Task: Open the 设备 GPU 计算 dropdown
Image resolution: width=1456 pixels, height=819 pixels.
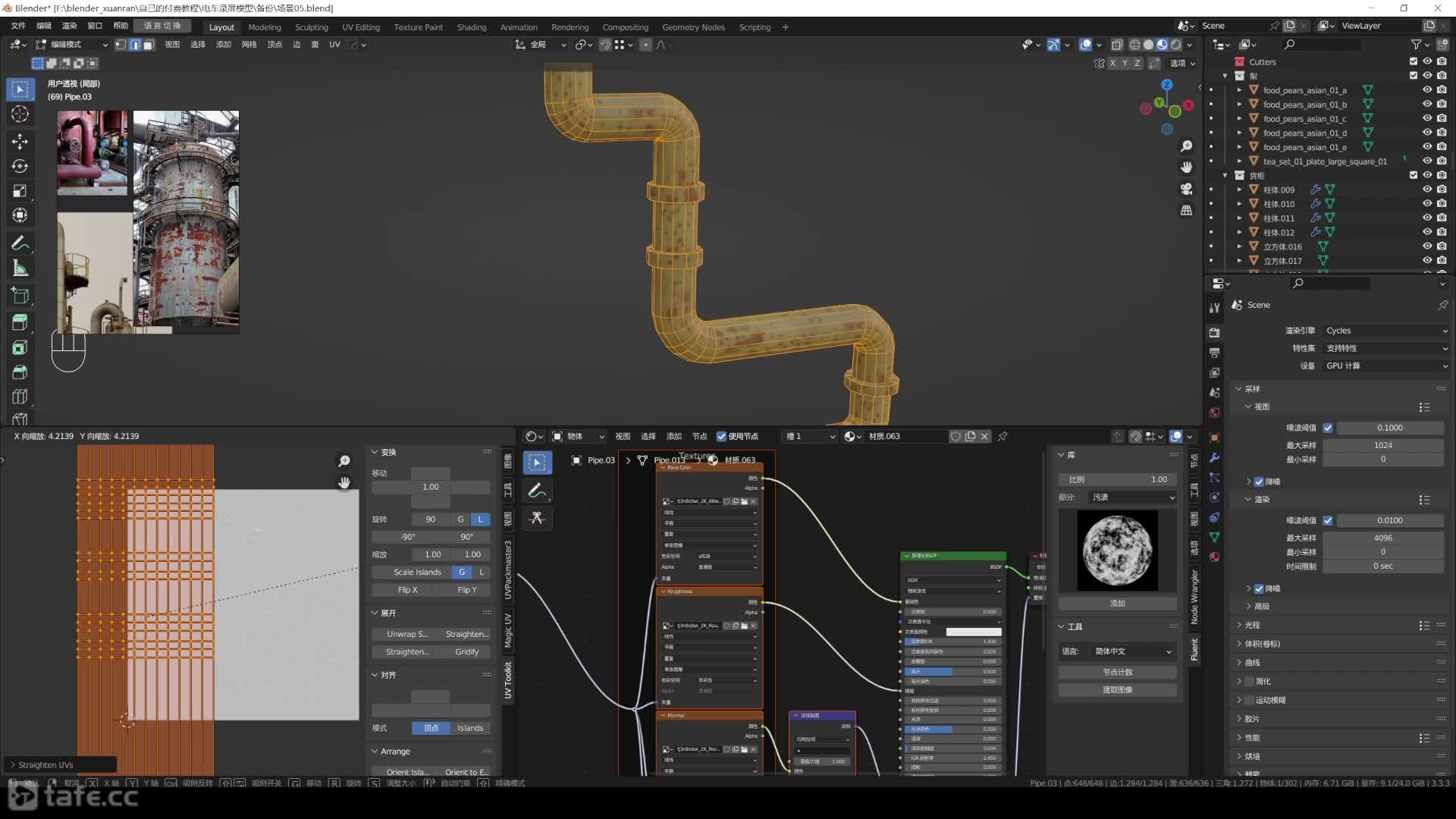Action: point(1385,366)
